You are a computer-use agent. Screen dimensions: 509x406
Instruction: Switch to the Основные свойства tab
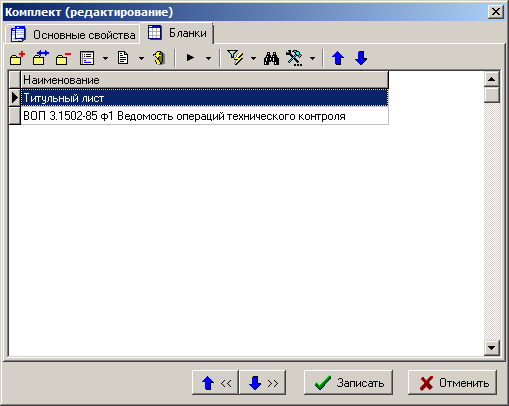click(72, 35)
